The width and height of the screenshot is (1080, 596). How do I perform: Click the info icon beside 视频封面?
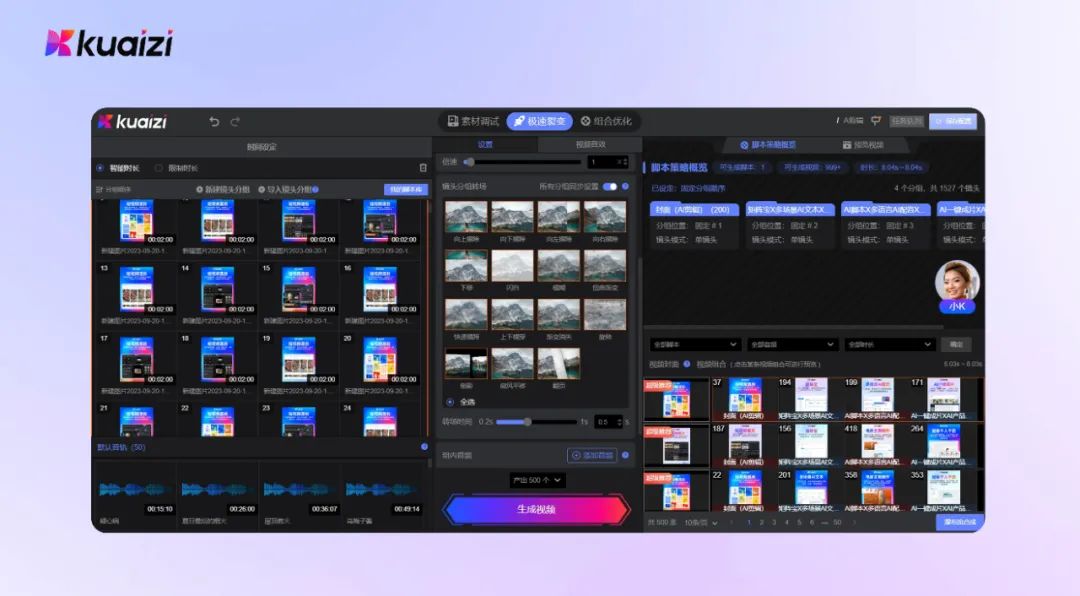[687, 364]
